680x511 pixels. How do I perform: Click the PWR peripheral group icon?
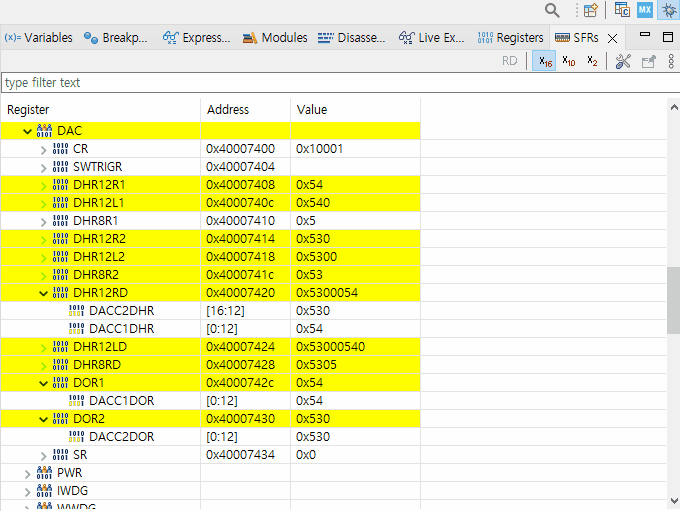pyautogui.click(x=44, y=472)
